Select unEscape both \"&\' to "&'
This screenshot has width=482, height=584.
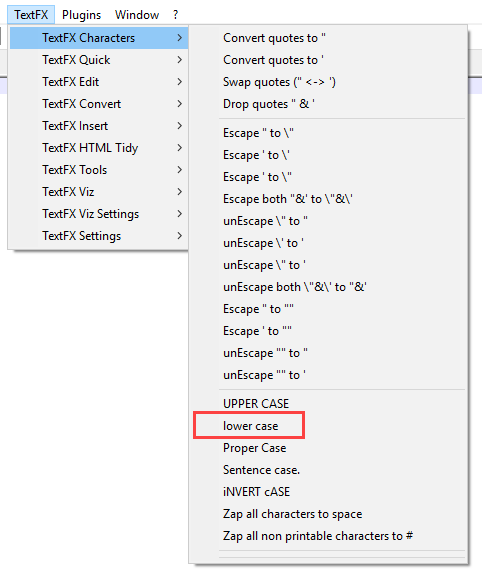coord(328,286)
